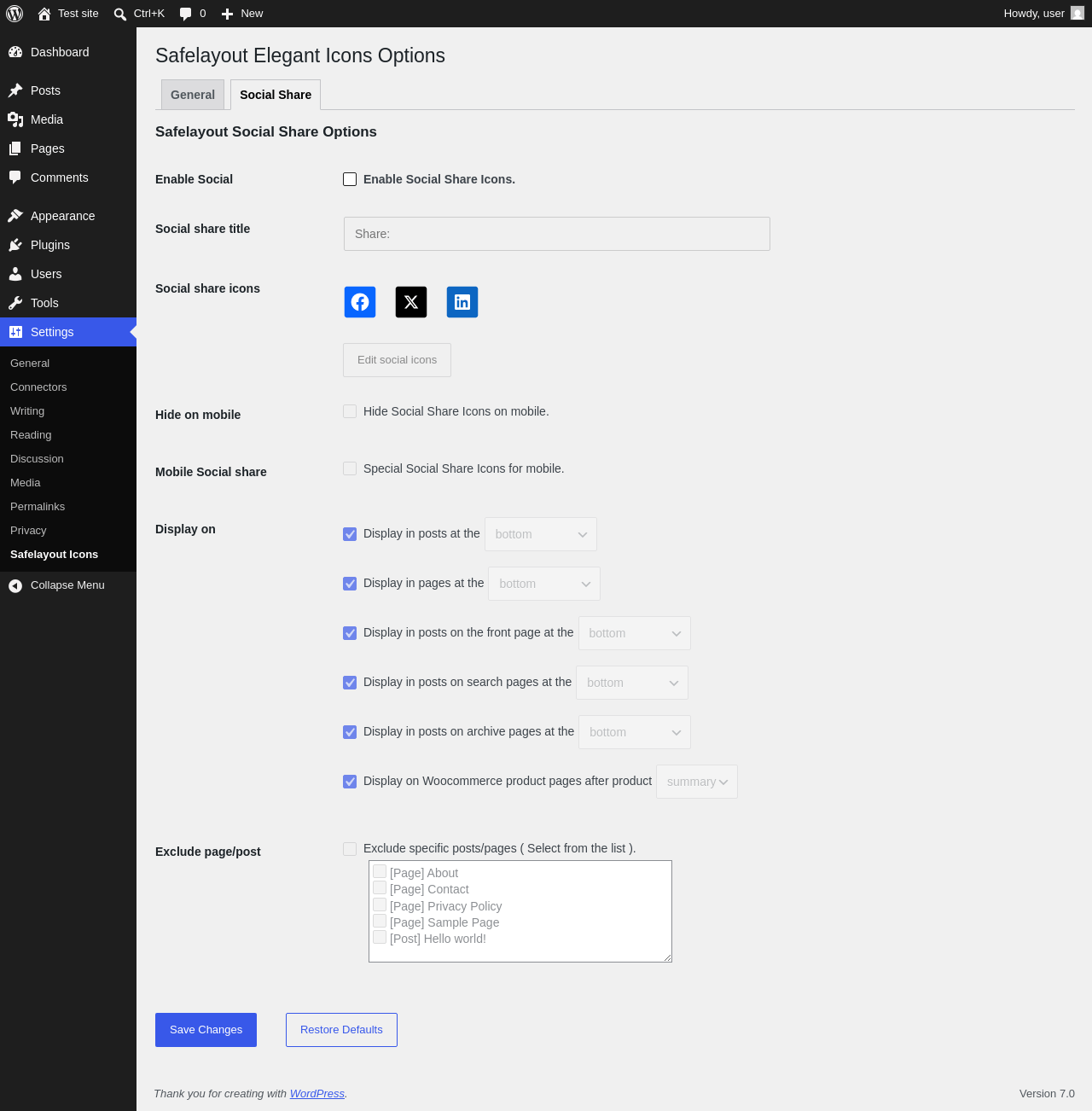Click the X (Twitter) share icon
The image size is (1092, 1111).
(x=411, y=302)
